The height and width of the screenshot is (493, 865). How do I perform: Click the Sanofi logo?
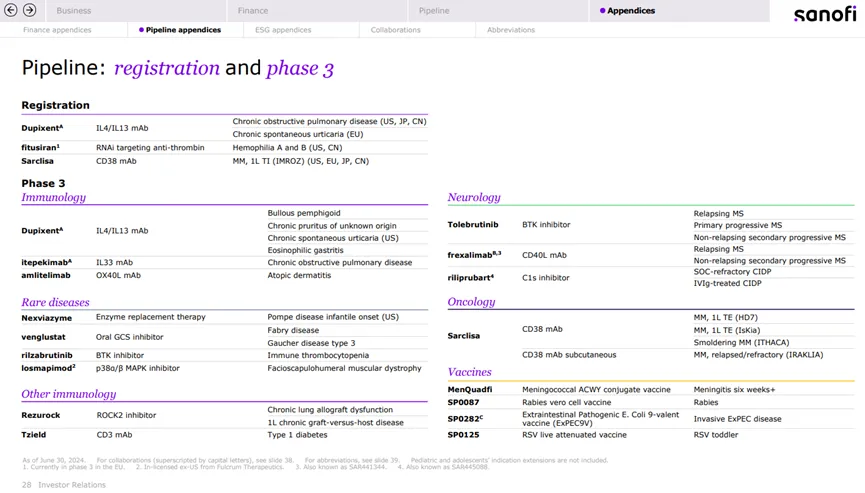point(824,13)
